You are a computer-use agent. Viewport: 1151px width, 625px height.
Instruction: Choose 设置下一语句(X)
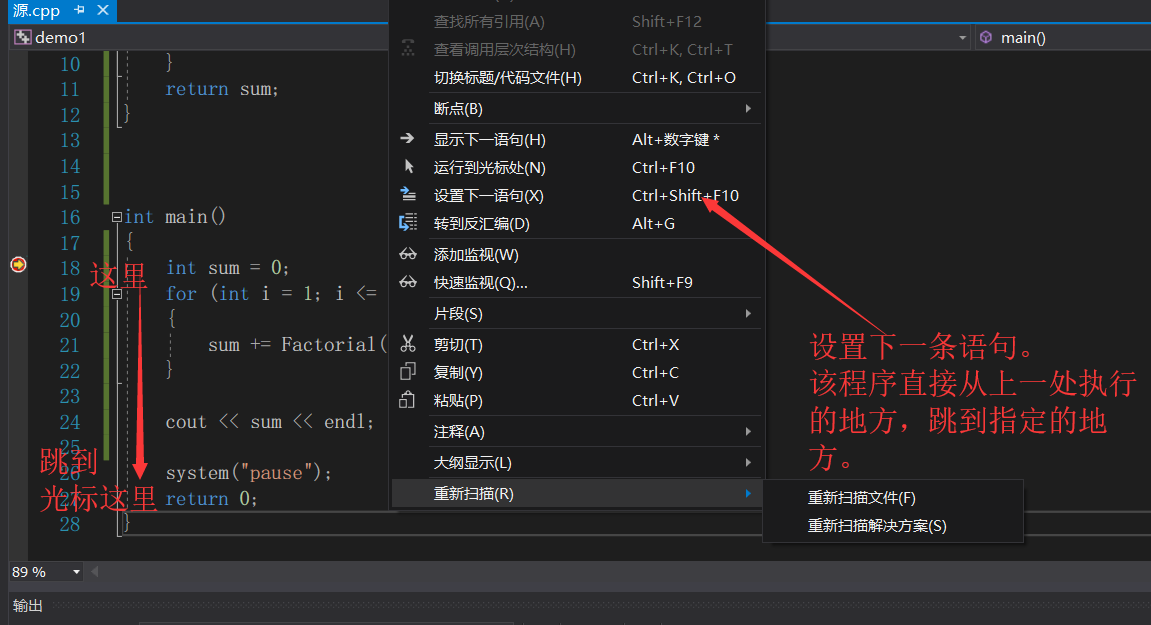tap(576, 195)
